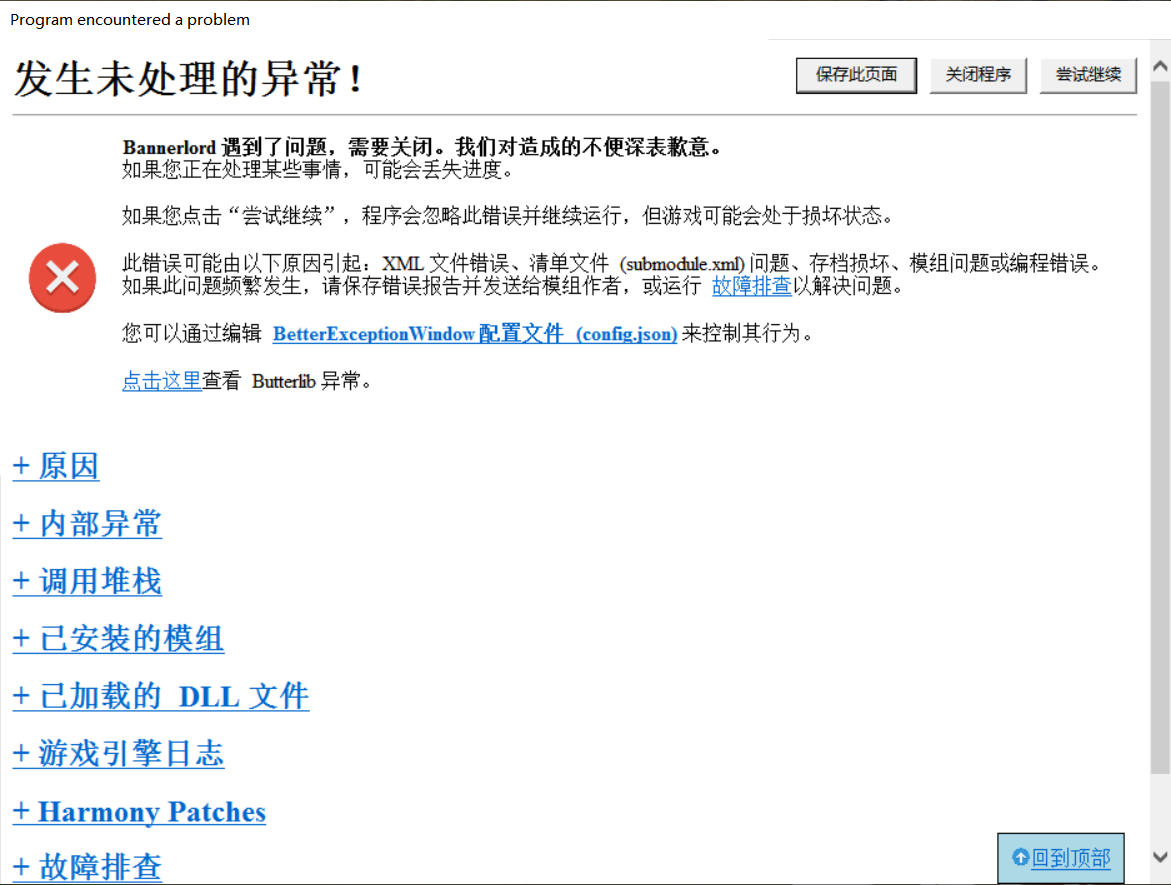Click the red error X icon
The image size is (1171, 885).
[x=63, y=278]
